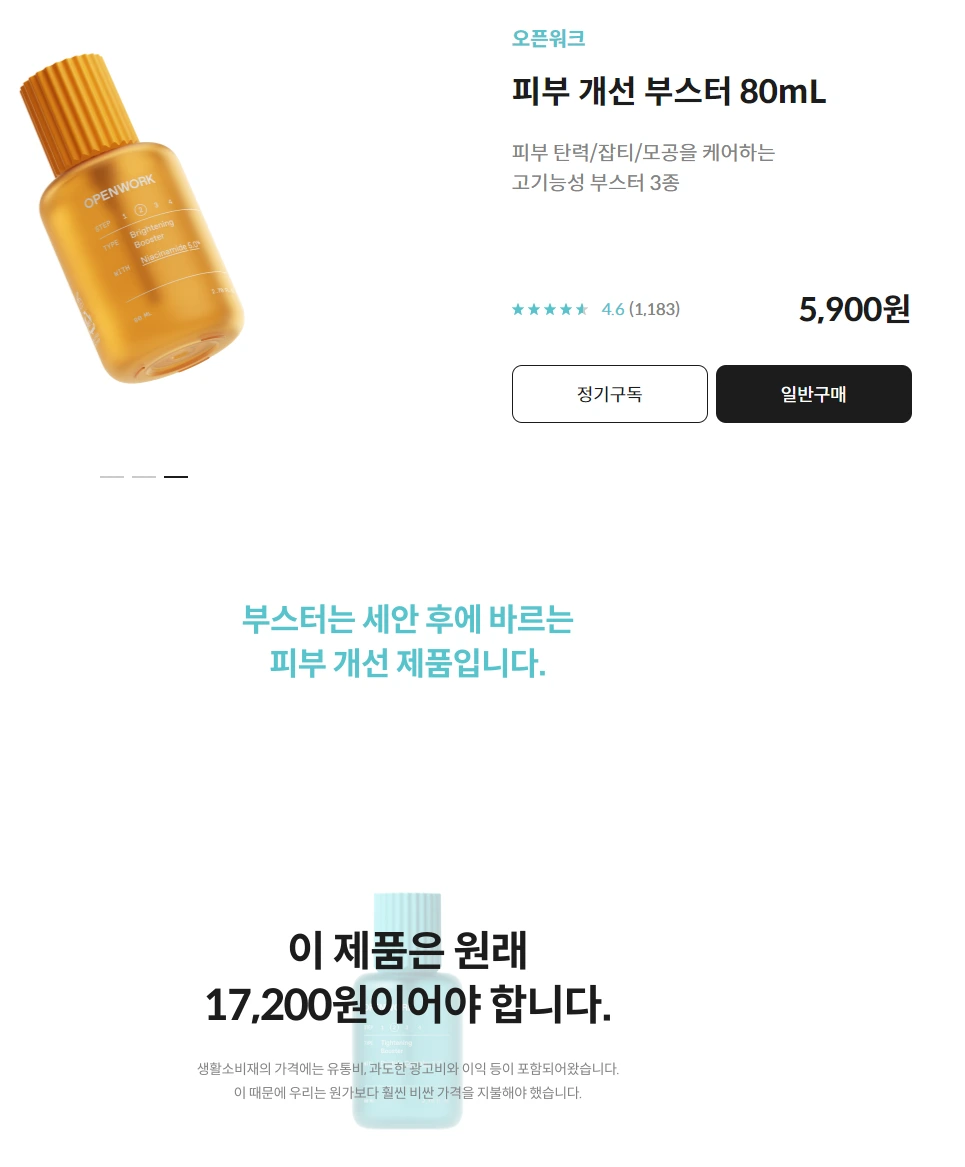The width and height of the screenshot is (965, 1167).
Task: Click the 4.6 rating score
Action: 612,309
